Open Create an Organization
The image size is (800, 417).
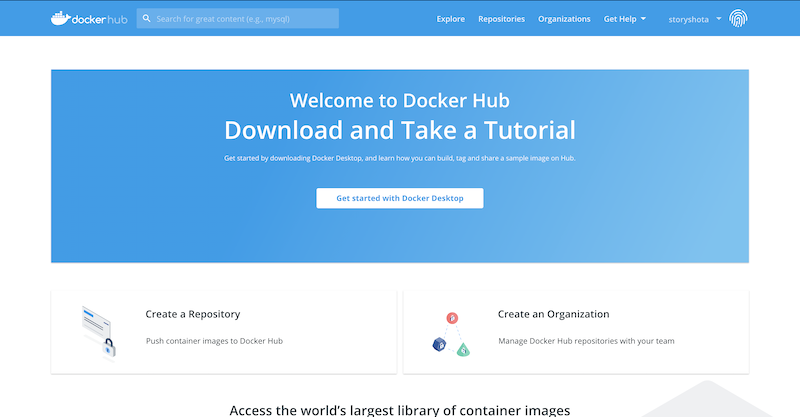554,314
